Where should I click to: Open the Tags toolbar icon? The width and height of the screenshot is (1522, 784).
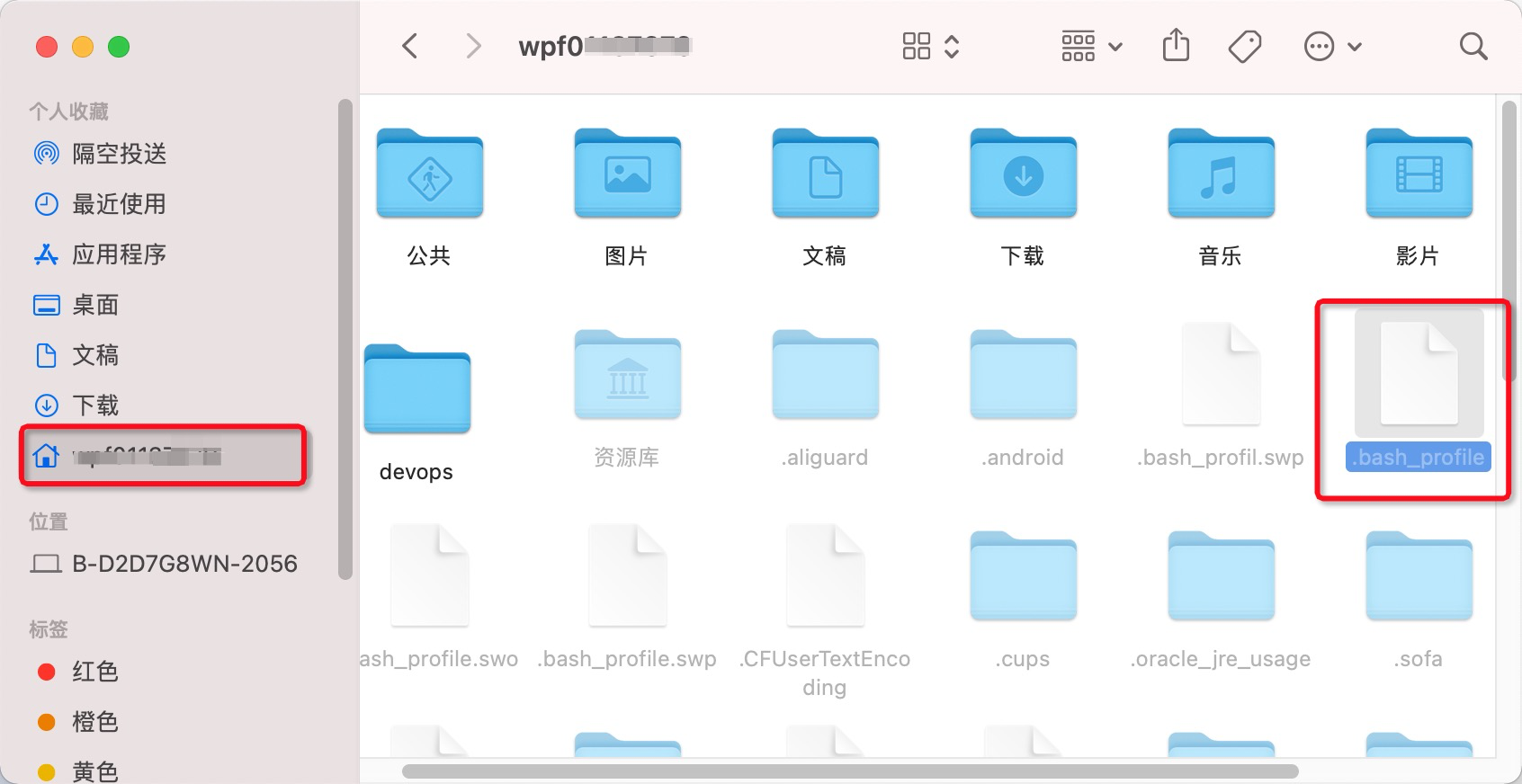point(1245,46)
